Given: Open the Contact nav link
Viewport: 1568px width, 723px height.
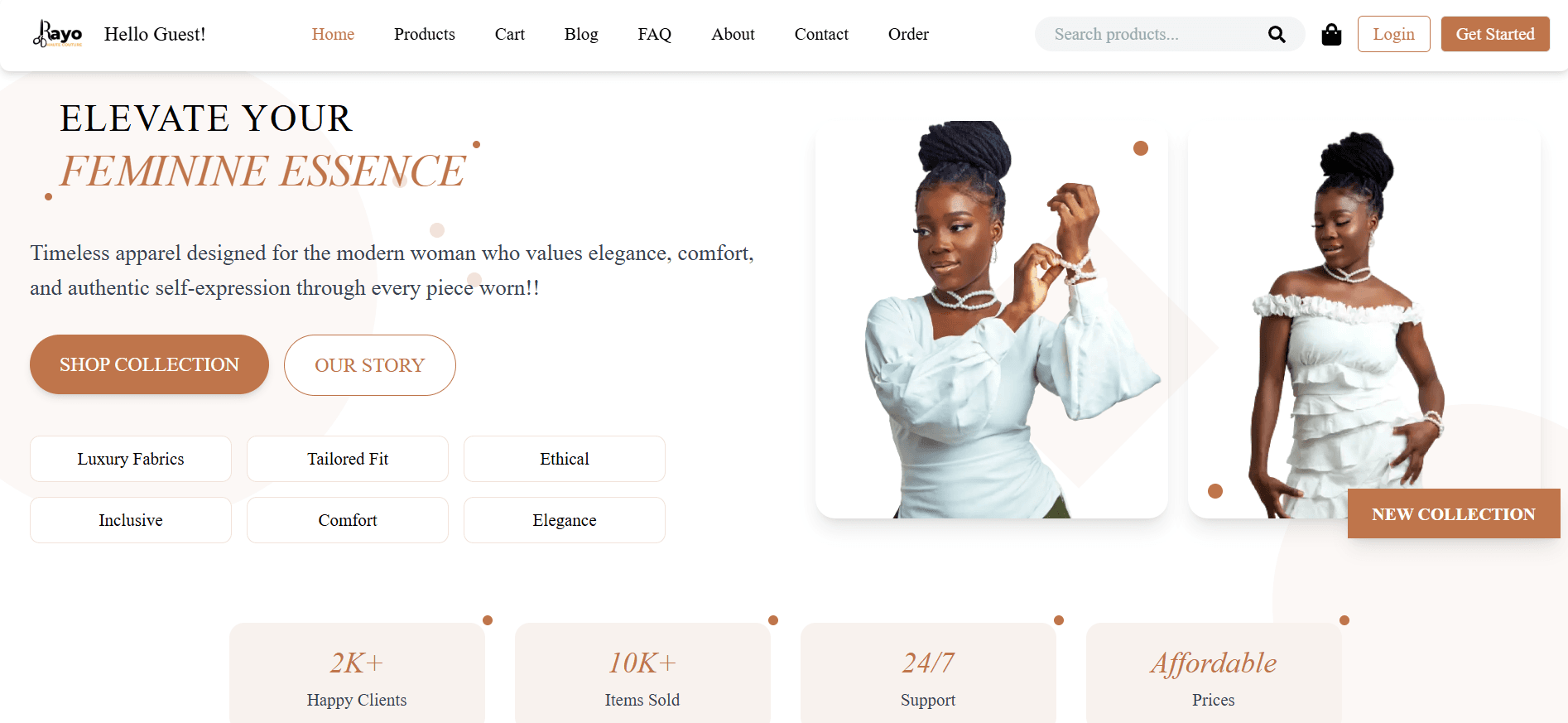Looking at the screenshot, I should [x=821, y=34].
